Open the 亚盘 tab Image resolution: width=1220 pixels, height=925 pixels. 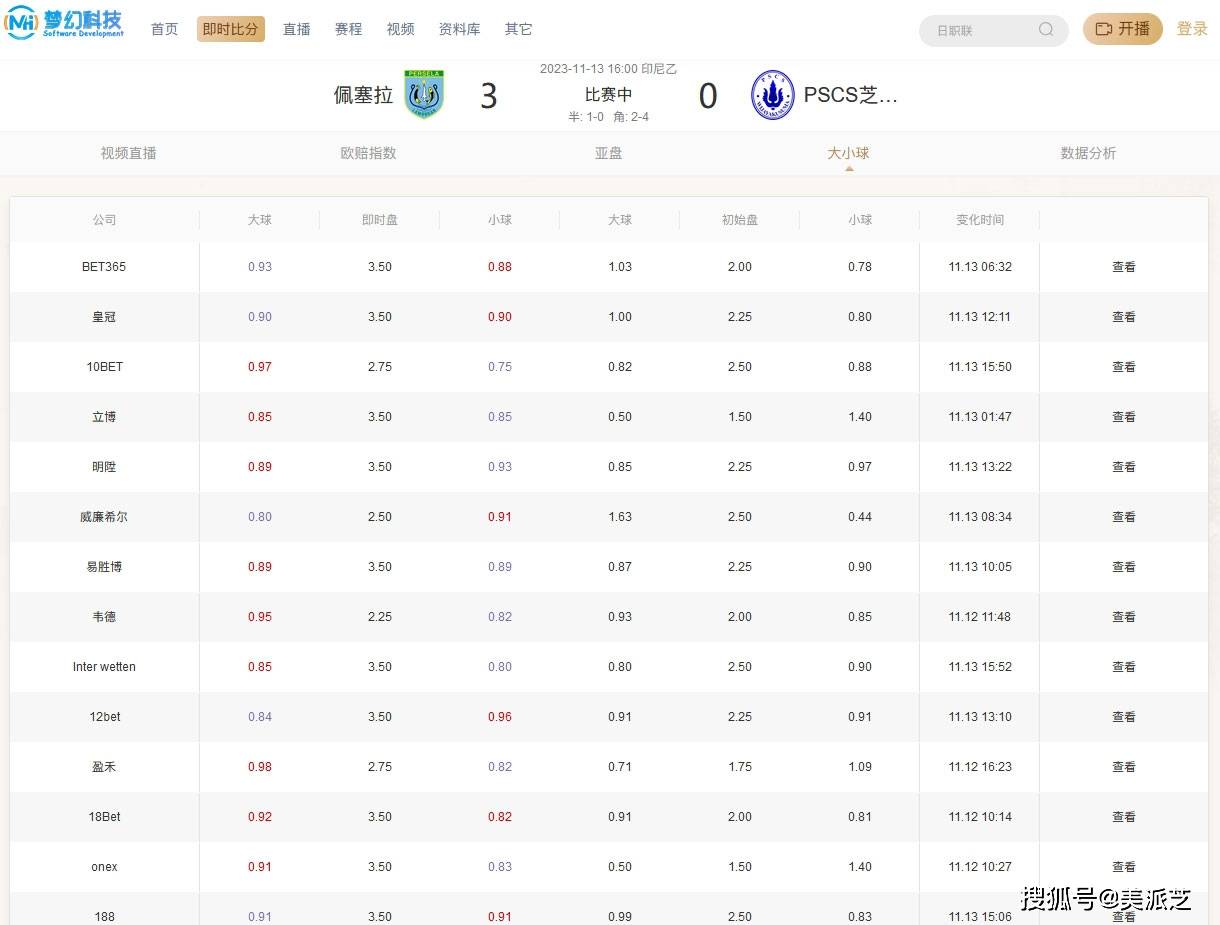pos(608,153)
